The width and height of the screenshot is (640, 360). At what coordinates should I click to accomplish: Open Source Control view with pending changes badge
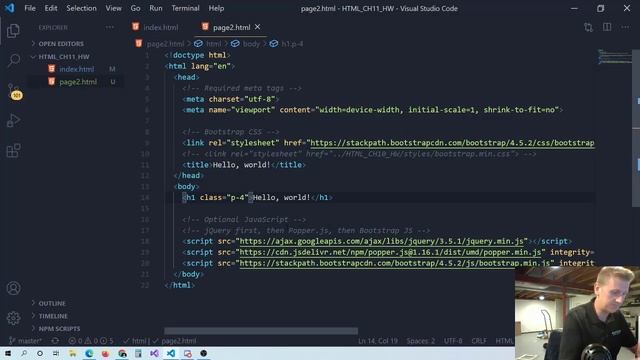coord(14,91)
